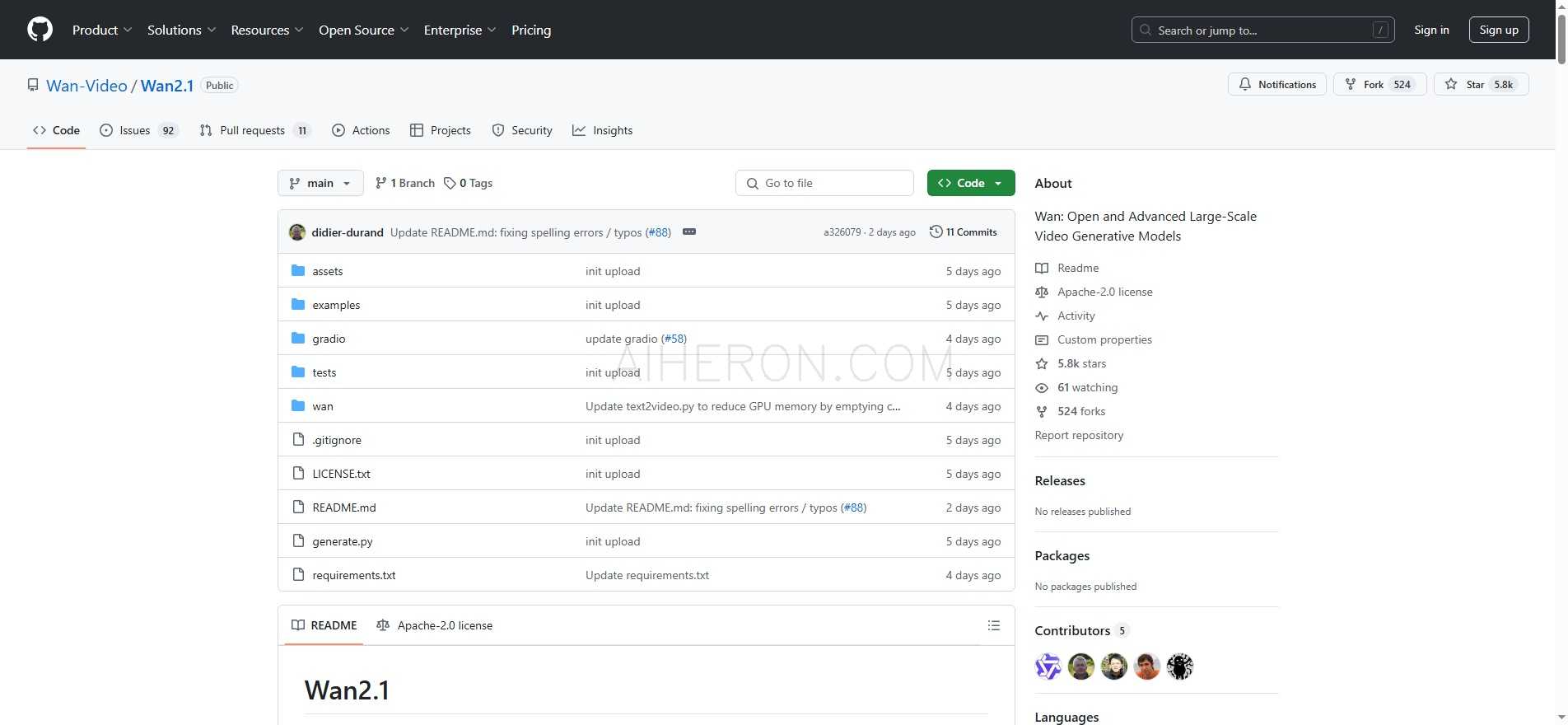This screenshot has height=725, width=1568.
Task: Expand the Solutions menu
Action: (x=181, y=30)
